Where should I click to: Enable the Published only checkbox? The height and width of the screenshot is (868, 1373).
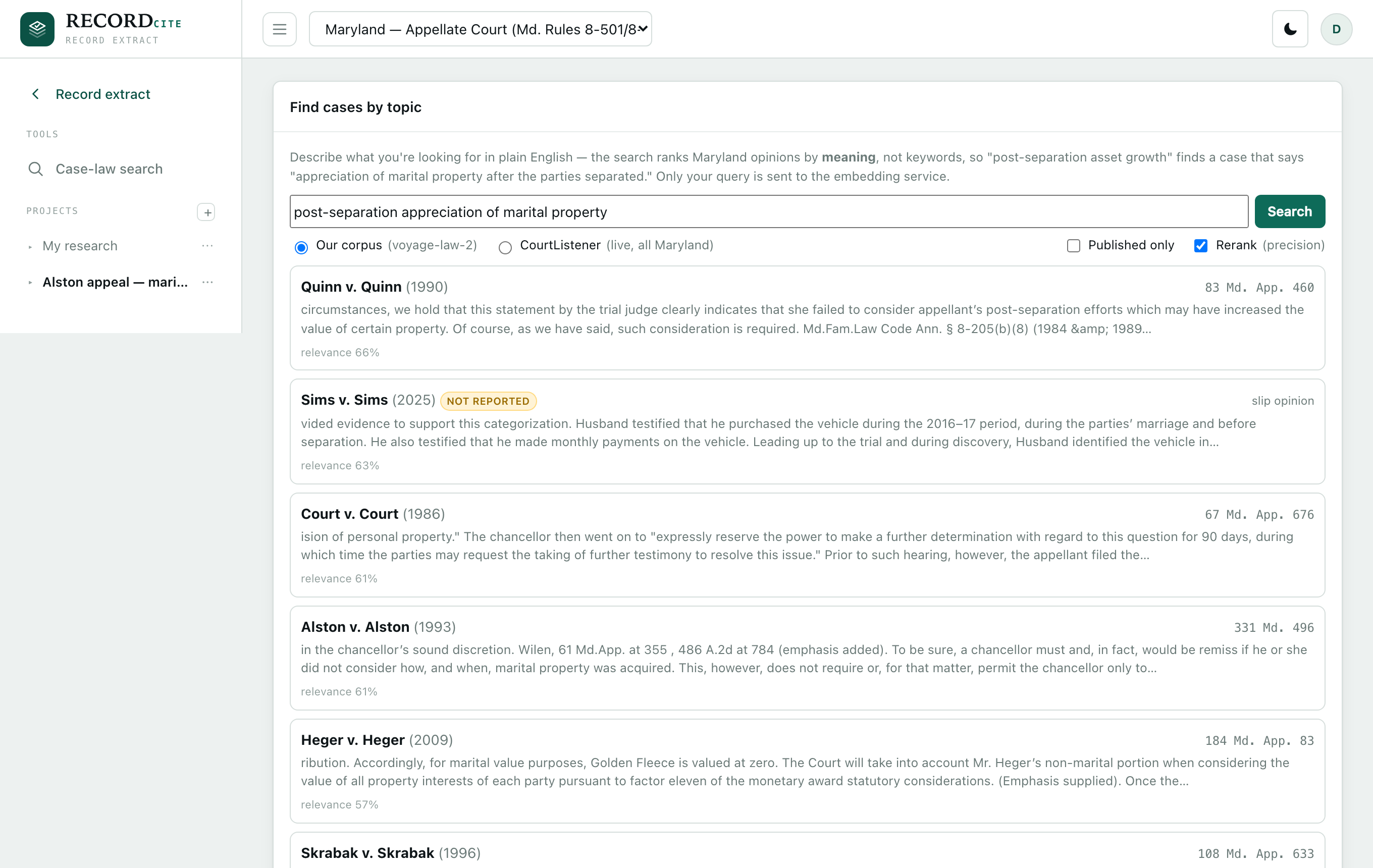pos(1073,246)
